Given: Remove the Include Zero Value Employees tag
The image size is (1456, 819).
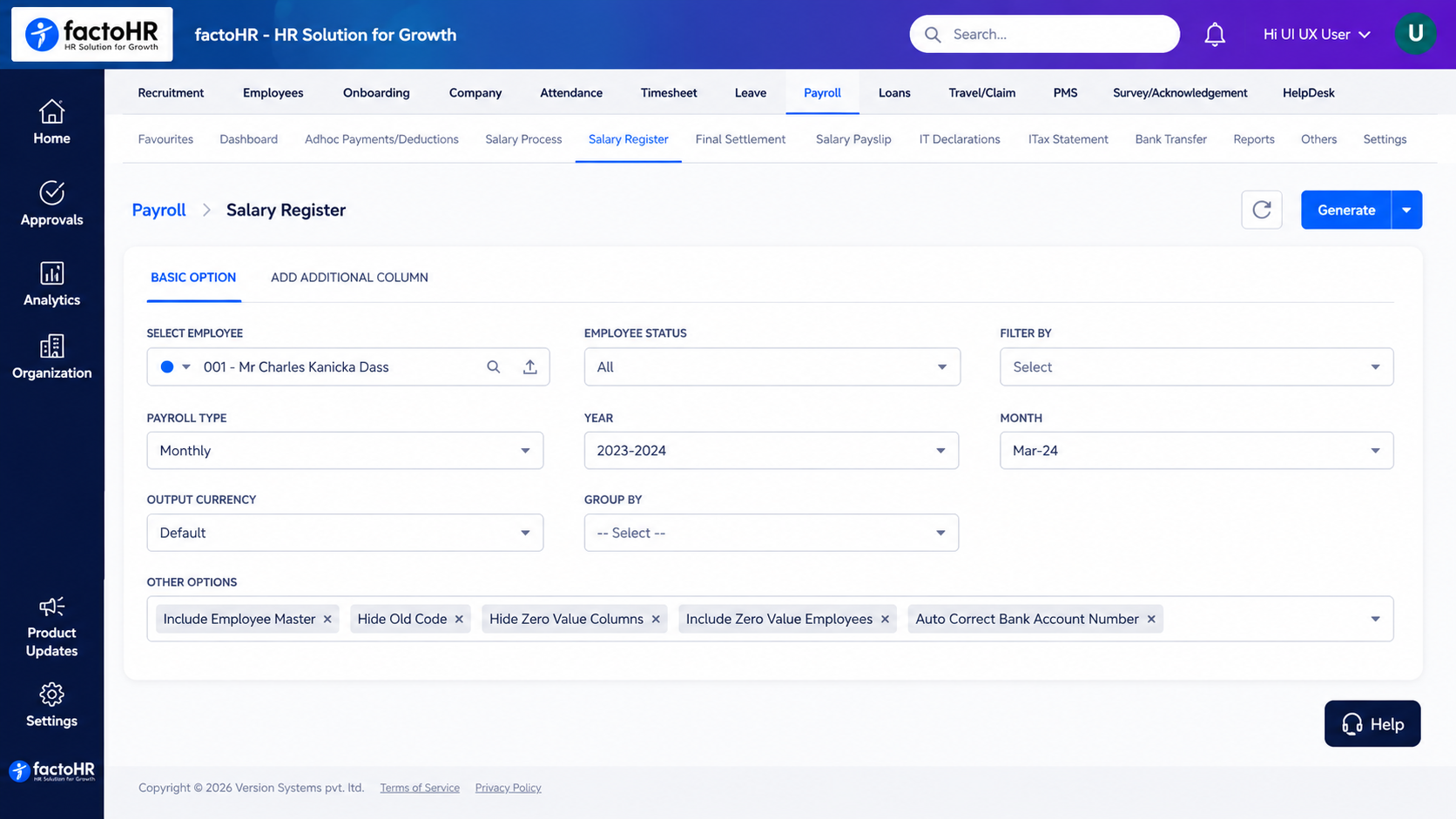Looking at the screenshot, I should click(x=885, y=619).
